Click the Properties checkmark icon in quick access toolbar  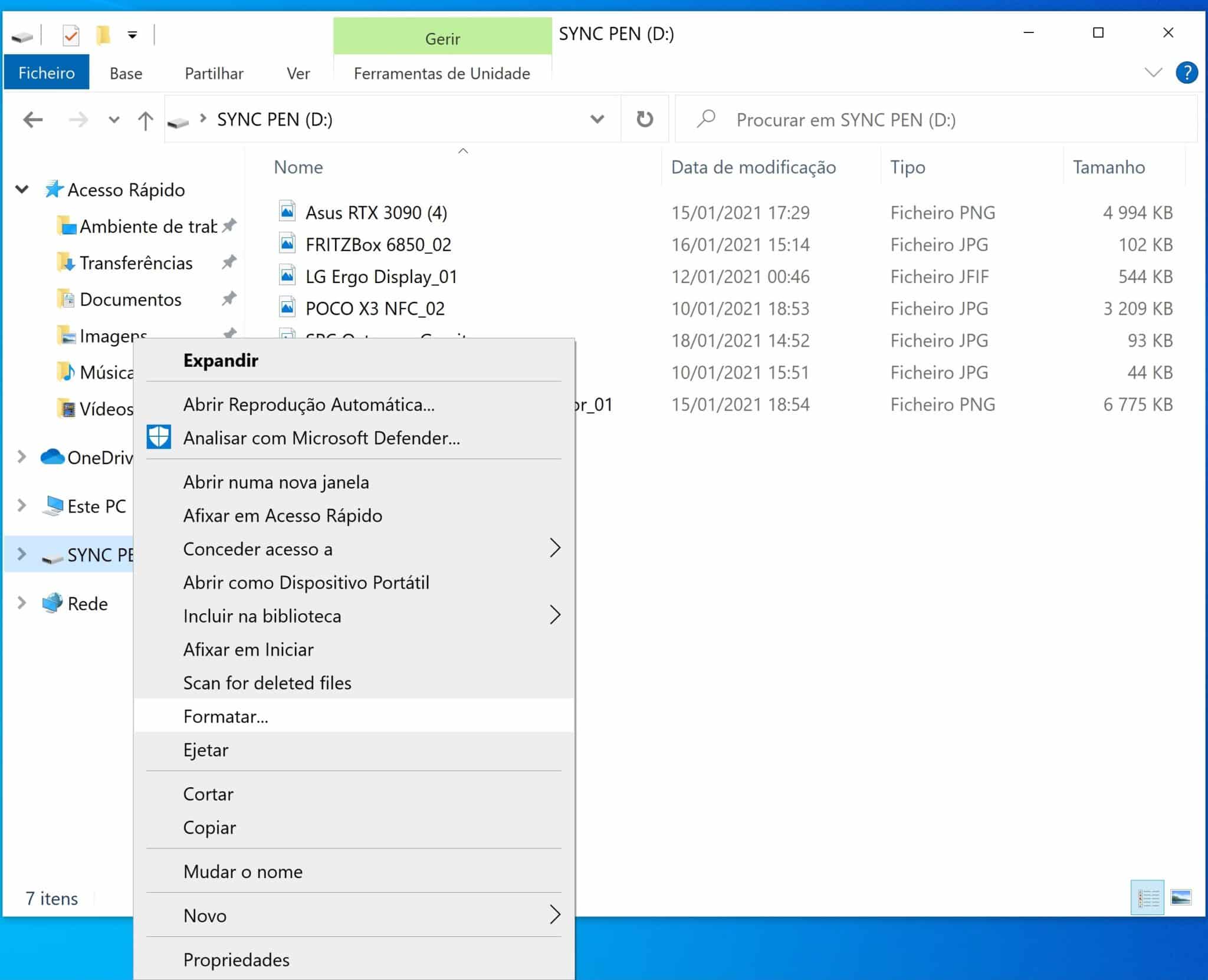point(71,35)
